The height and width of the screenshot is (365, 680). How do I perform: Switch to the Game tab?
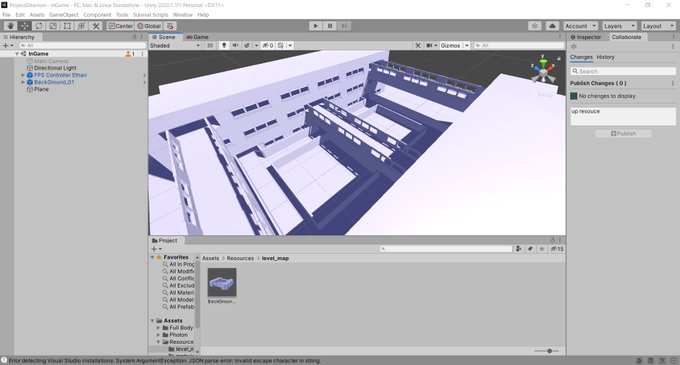click(198, 37)
